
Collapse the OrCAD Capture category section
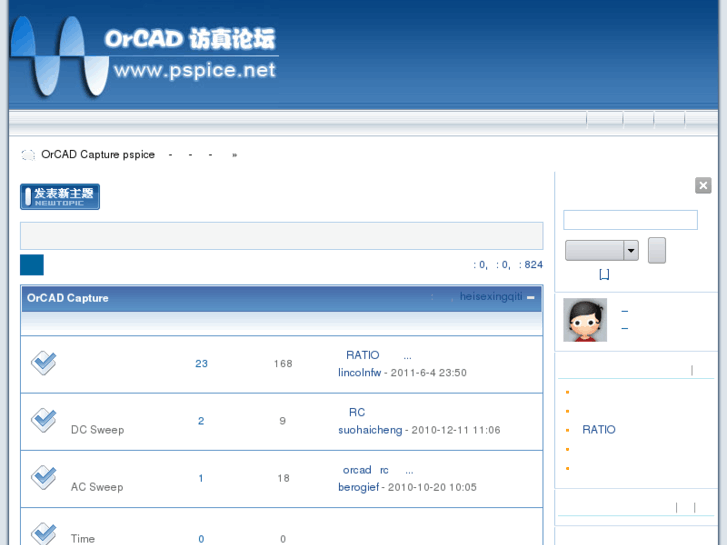click(x=530, y=297)
